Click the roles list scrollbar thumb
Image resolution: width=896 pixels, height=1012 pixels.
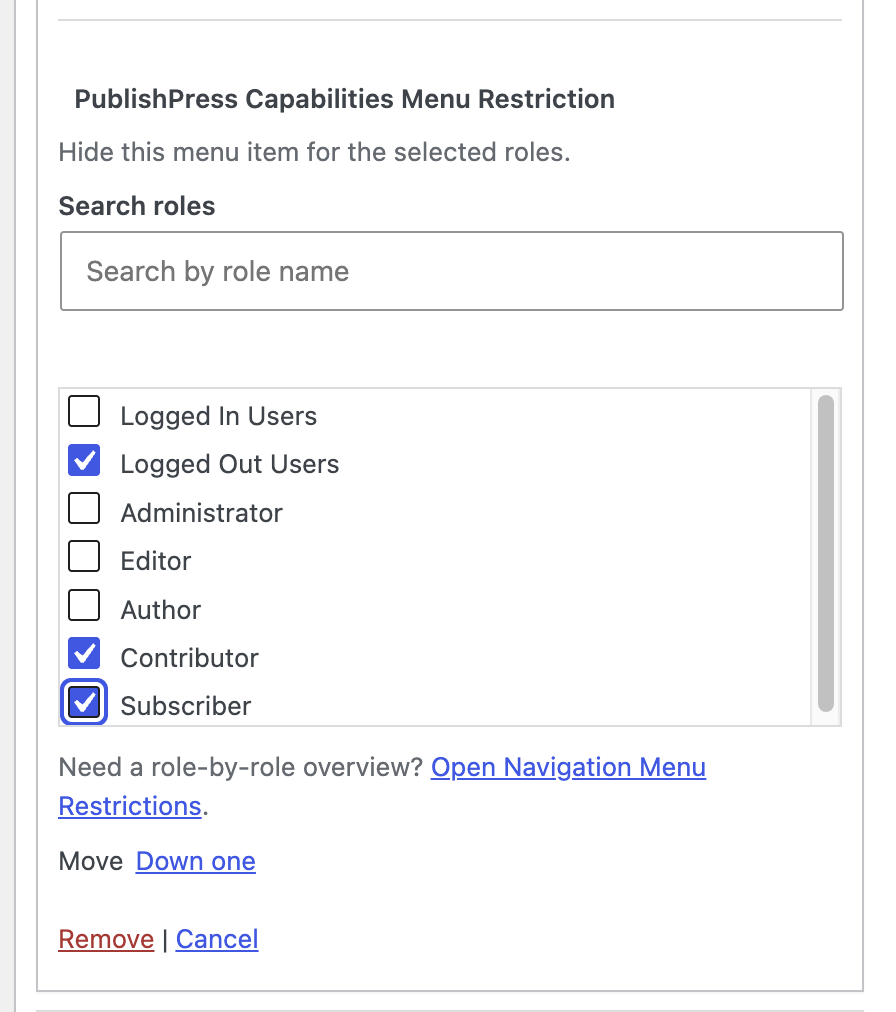coord(826,554)
